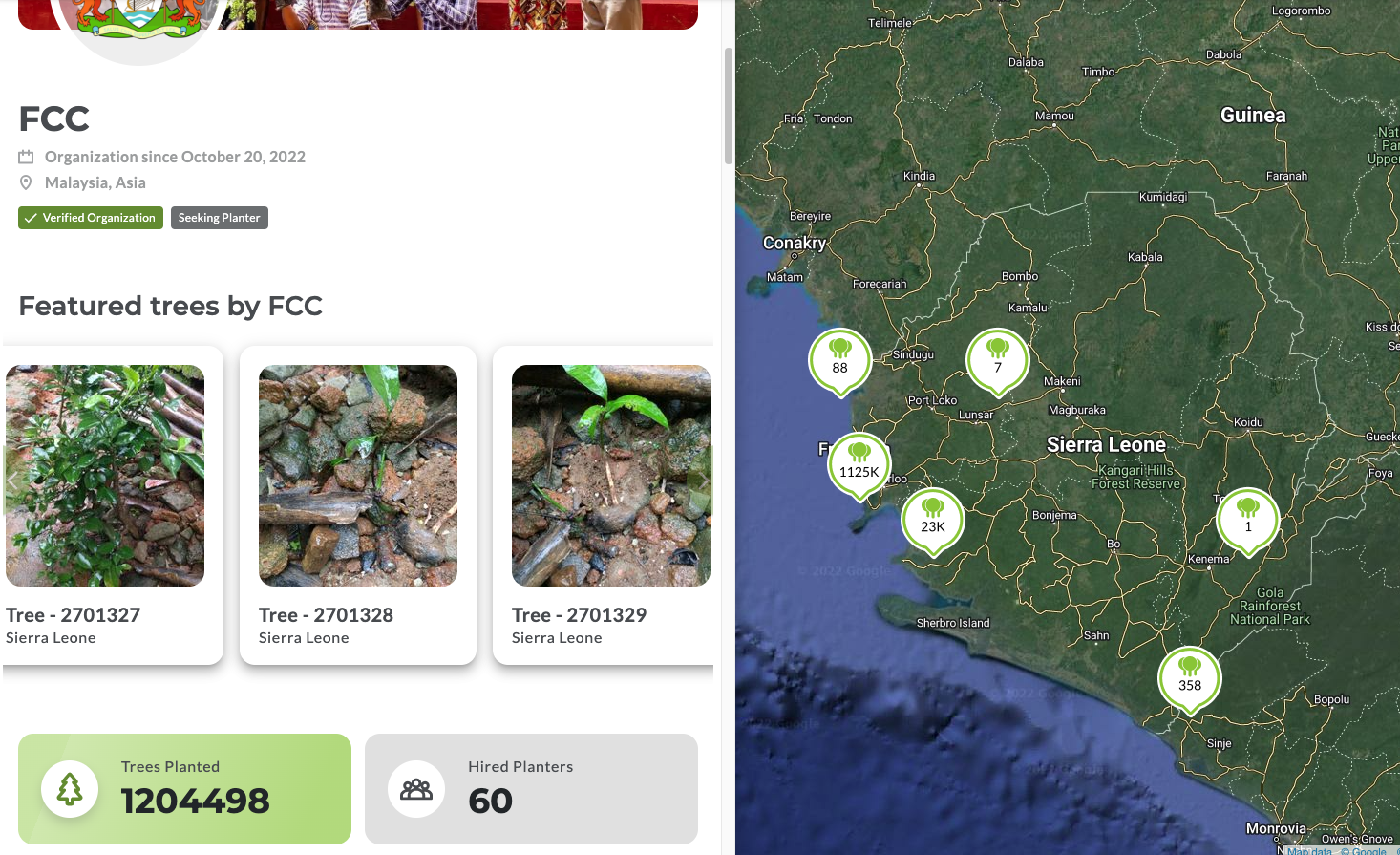Click the checkmark inside the Verified Organization badge
The height and width of the screenshot is (855, 1400).
click(x=30, y=218)
